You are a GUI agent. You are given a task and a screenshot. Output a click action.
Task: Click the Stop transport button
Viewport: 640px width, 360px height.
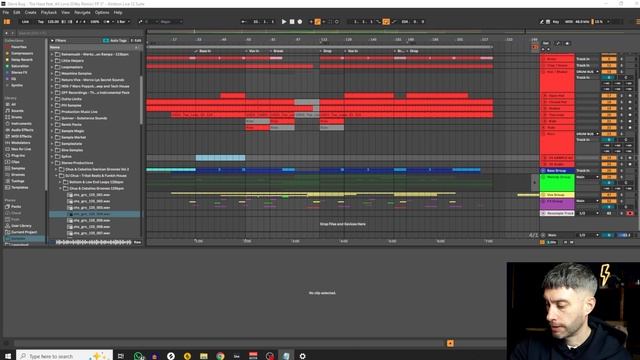pyautogui.click(x=292, y=22)
